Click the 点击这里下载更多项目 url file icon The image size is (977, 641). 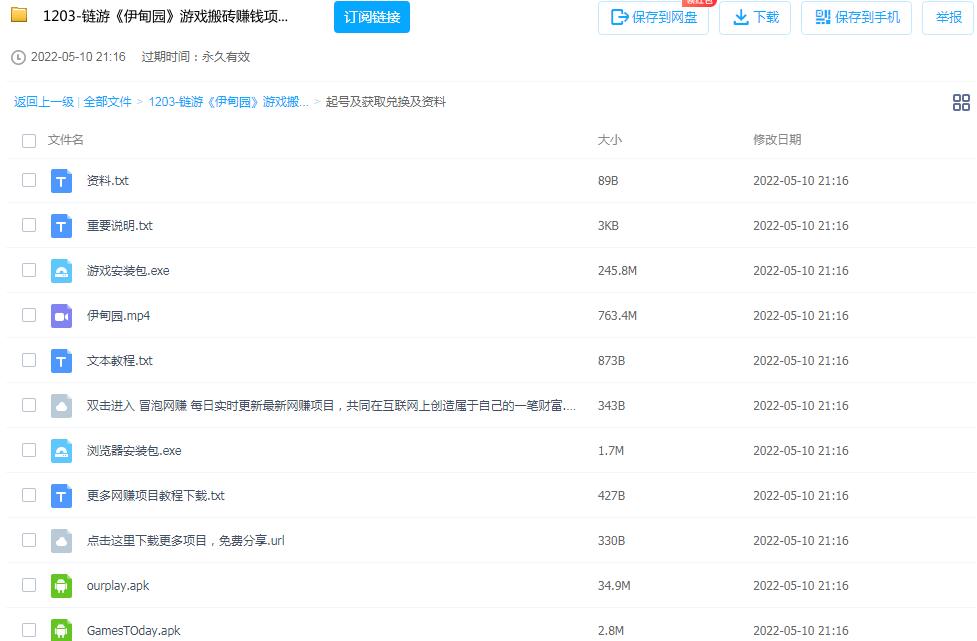coord(62,541)
